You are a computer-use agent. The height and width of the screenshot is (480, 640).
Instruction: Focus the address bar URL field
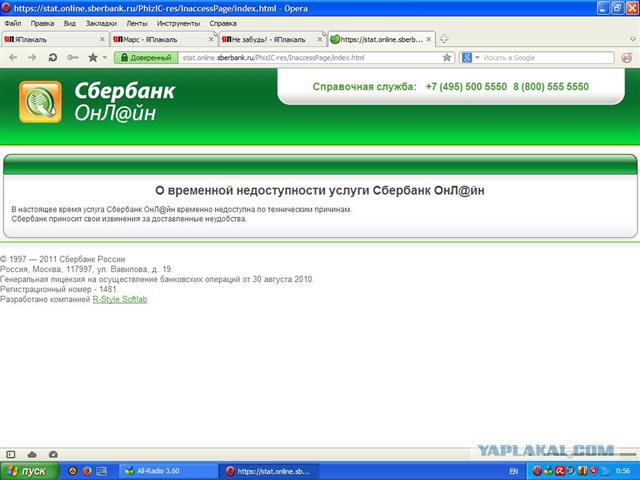point(310,58)
